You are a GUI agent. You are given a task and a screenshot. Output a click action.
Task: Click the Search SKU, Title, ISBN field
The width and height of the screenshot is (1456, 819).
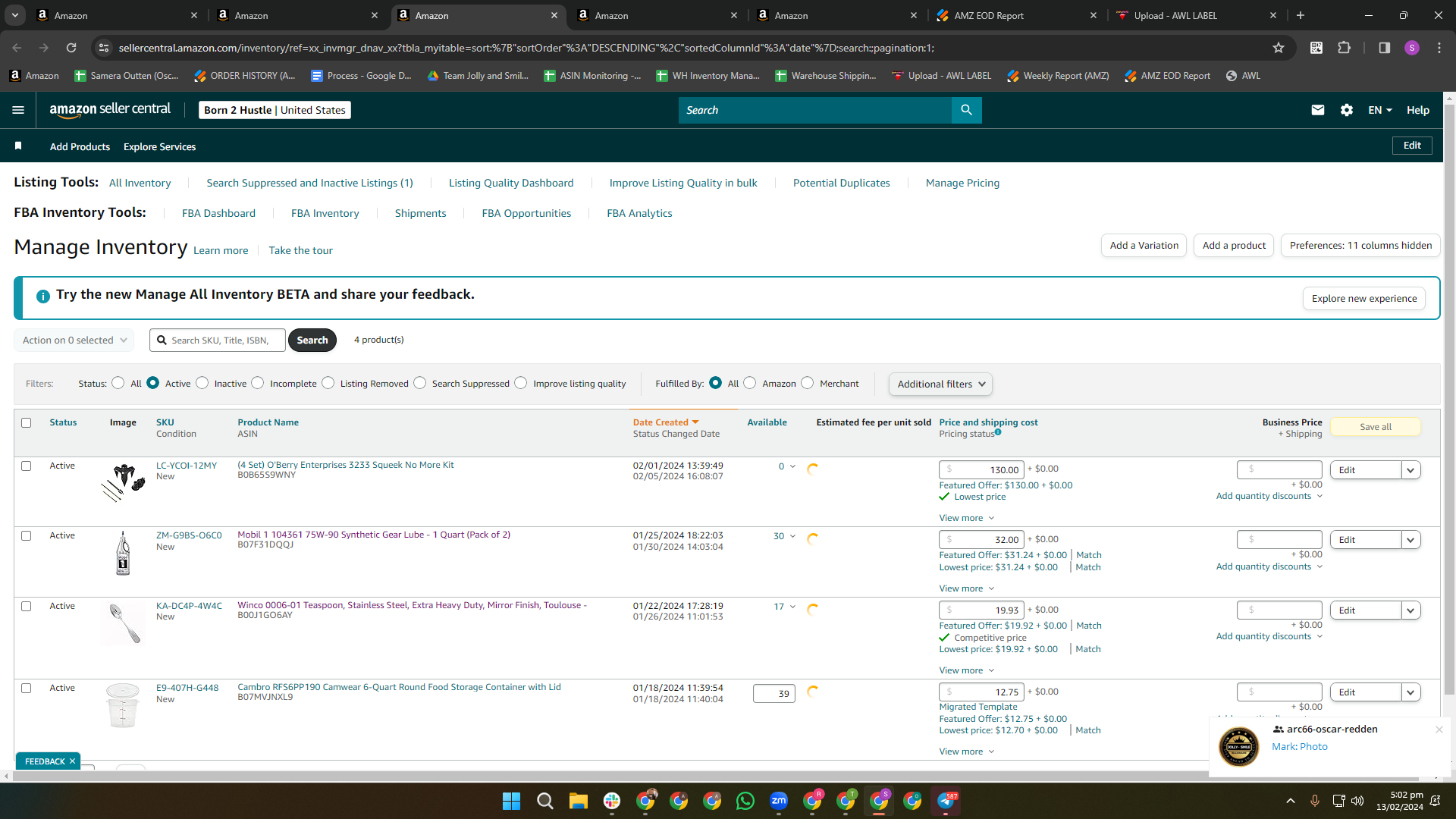218,340
